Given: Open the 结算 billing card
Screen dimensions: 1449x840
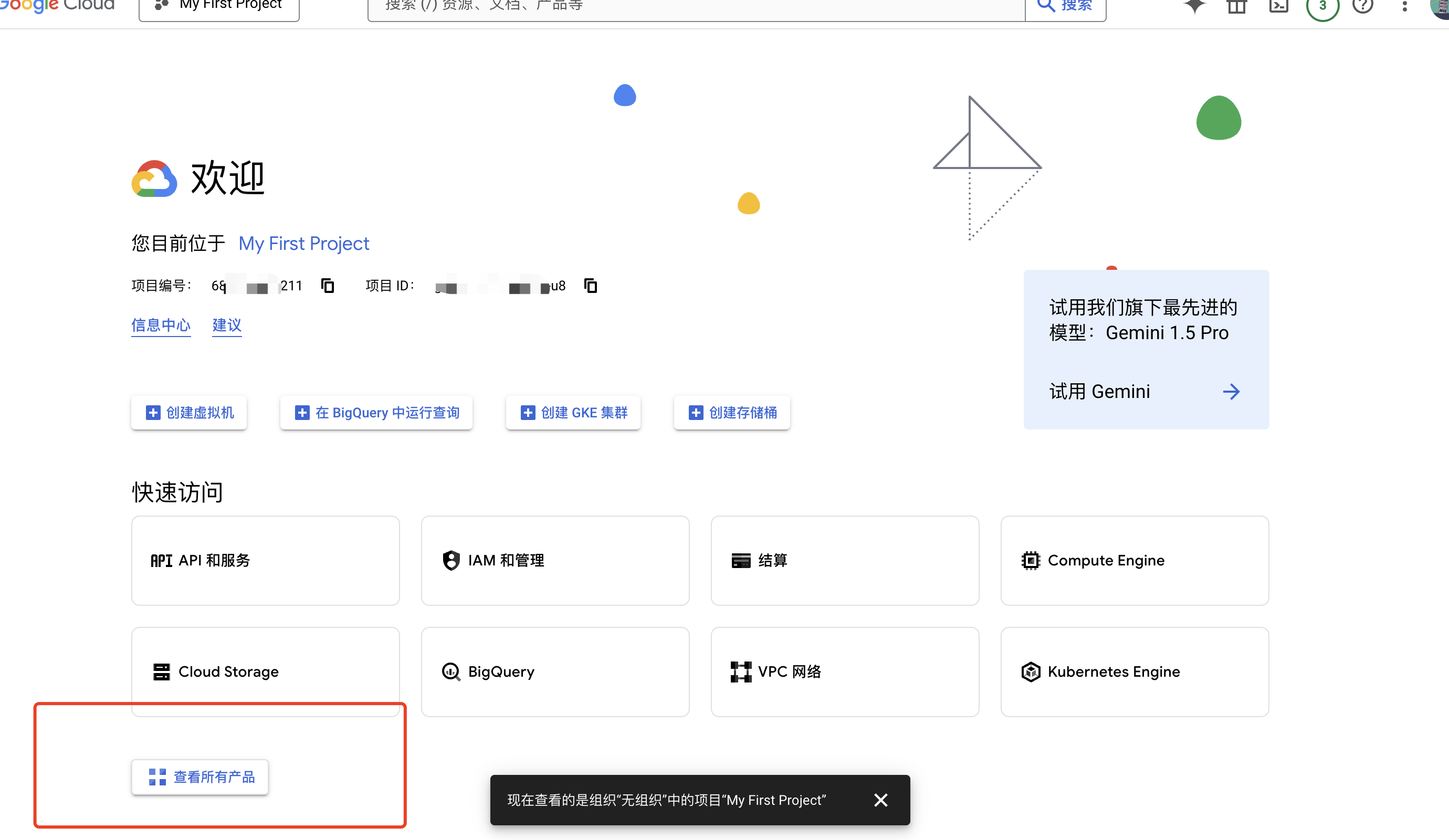Looking at the screenshot, I should click(845, 561).
